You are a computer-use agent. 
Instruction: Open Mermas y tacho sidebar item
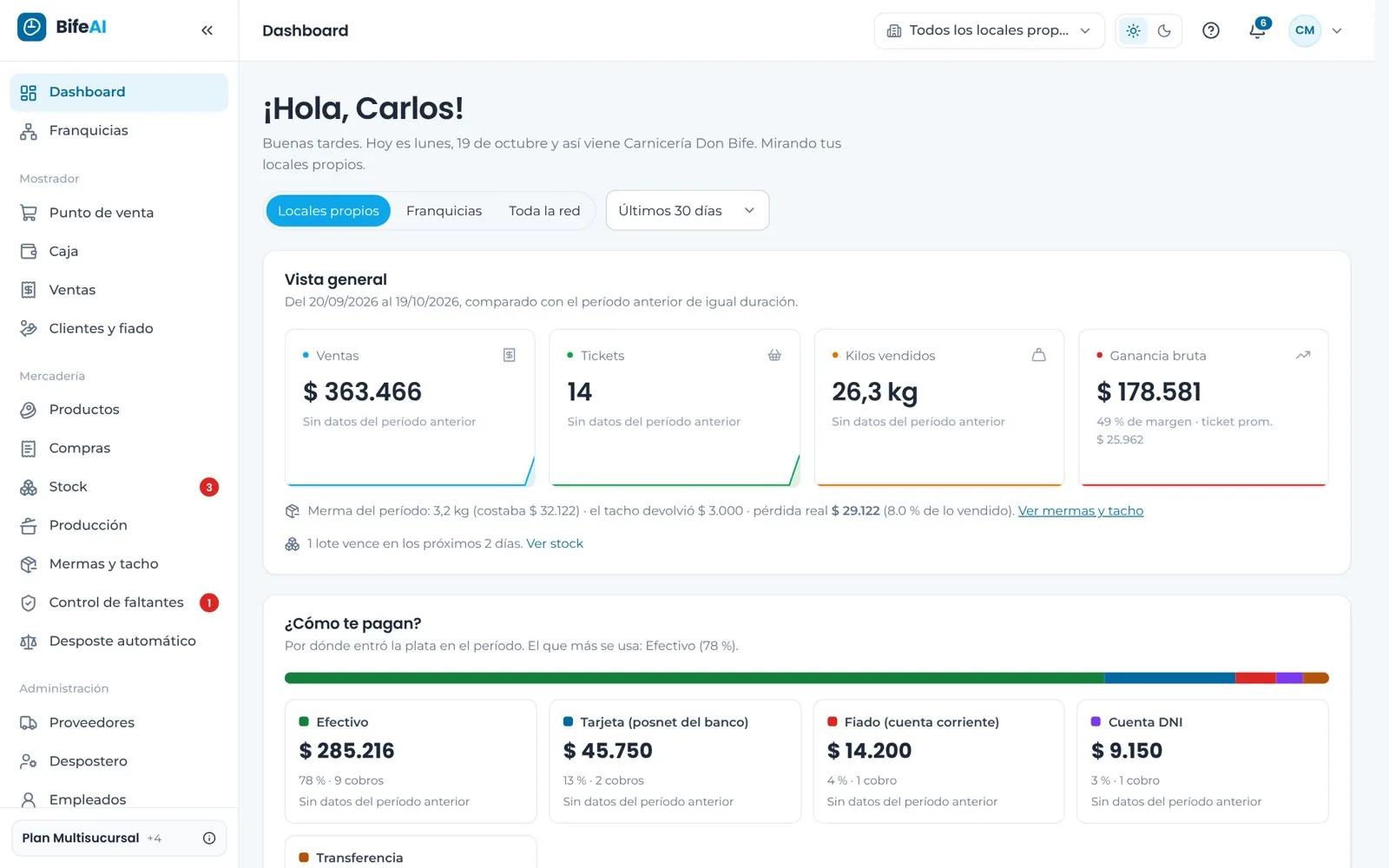click(119, 564)
